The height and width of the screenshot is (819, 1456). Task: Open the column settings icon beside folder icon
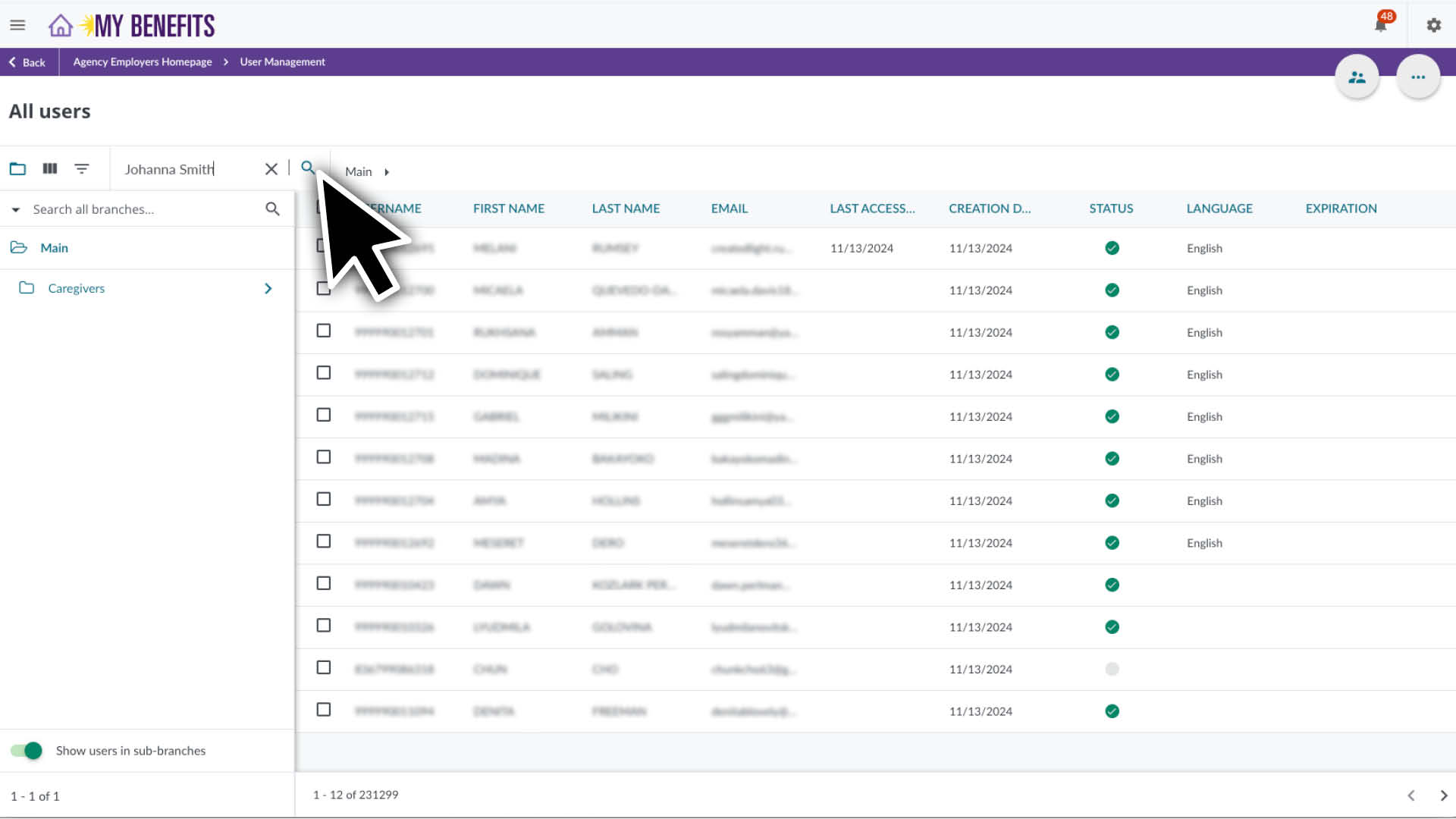coord(49,168)
